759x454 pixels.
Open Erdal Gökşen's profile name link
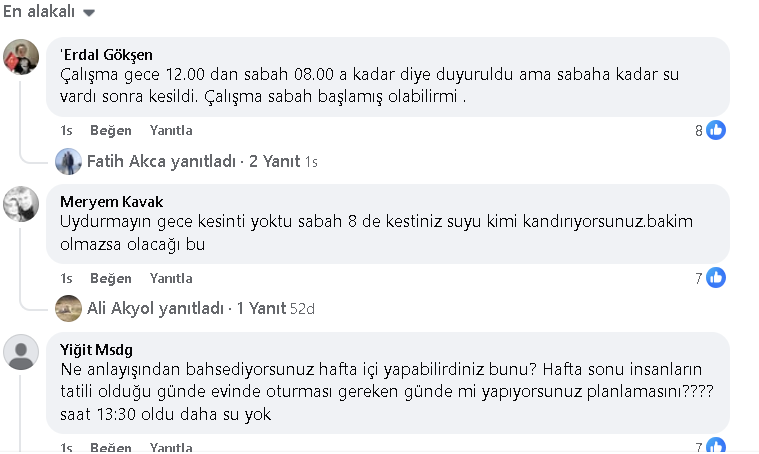pyautogui.click(x=106, y=55)
